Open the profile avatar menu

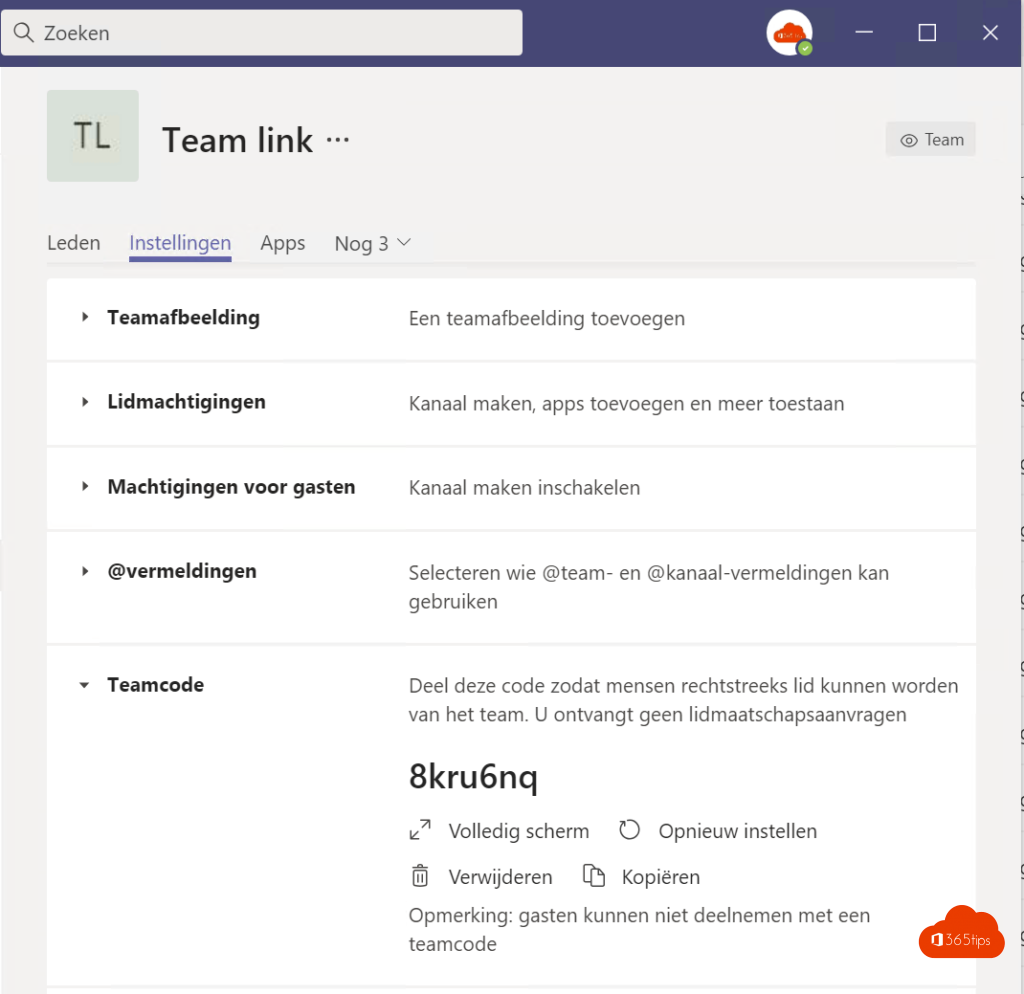point(790,33)
